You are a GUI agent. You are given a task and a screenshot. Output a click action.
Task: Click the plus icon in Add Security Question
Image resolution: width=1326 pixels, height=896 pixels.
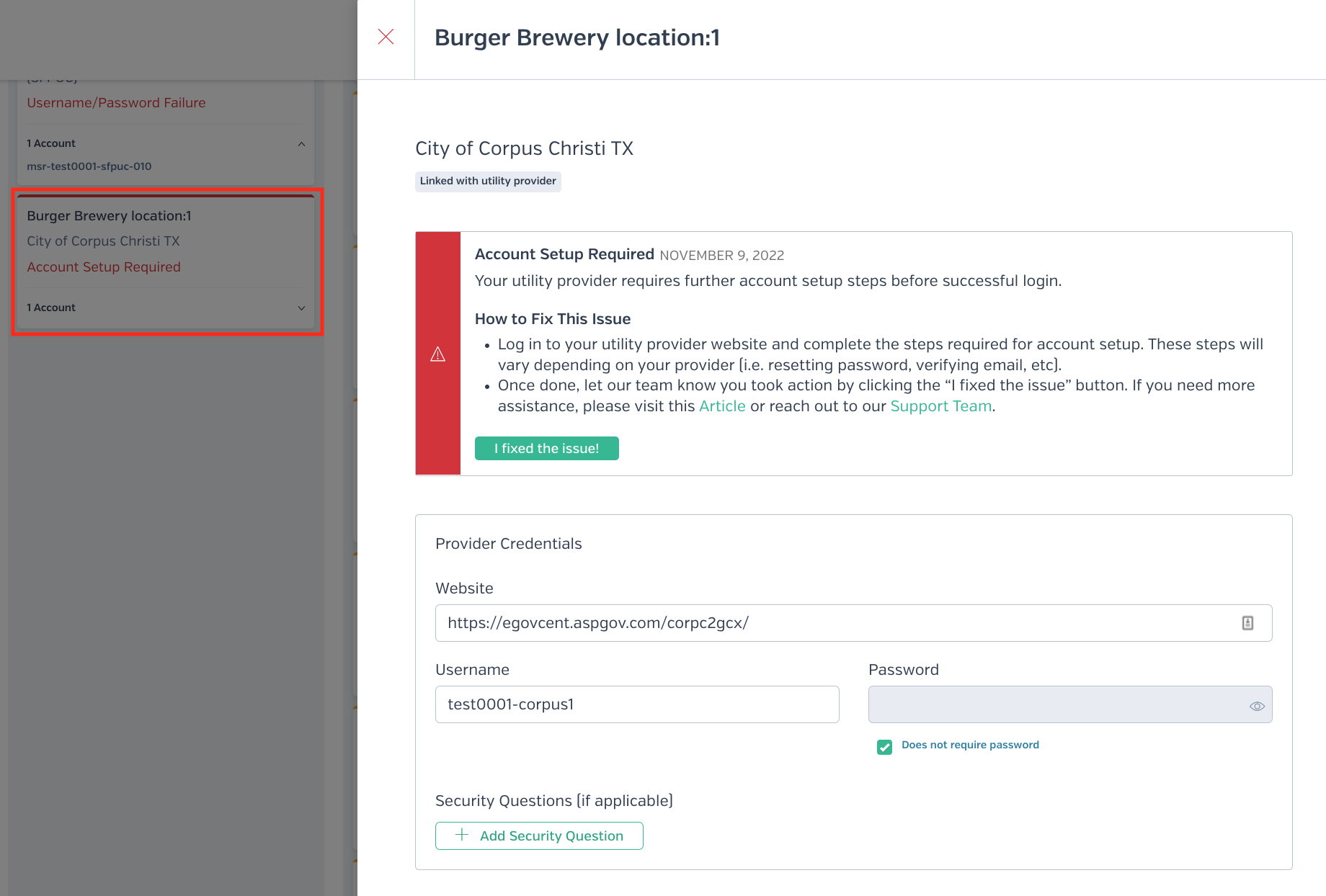point(462,835)
